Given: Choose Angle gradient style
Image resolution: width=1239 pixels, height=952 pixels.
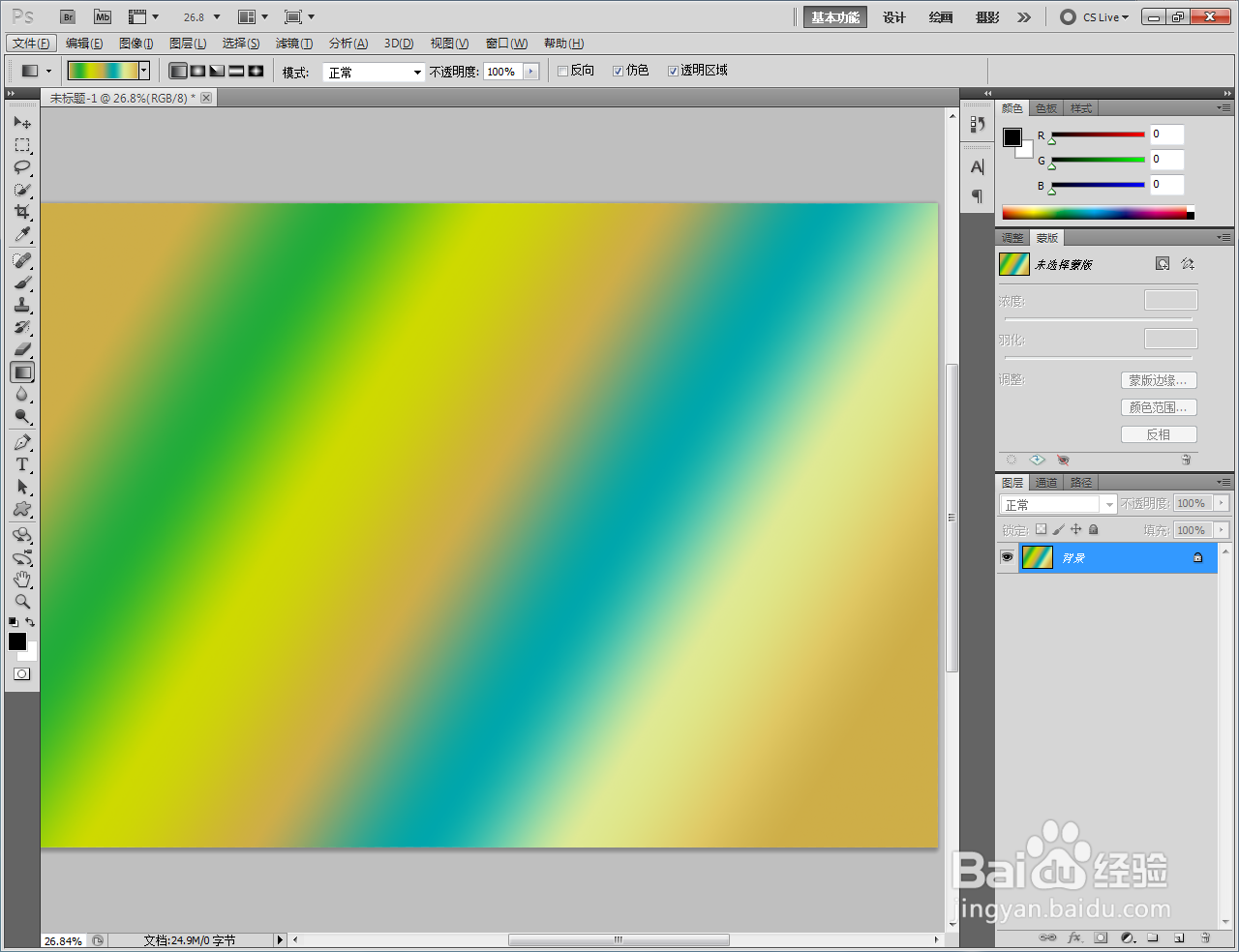Looking at the screenshot, I should [217, 71].
